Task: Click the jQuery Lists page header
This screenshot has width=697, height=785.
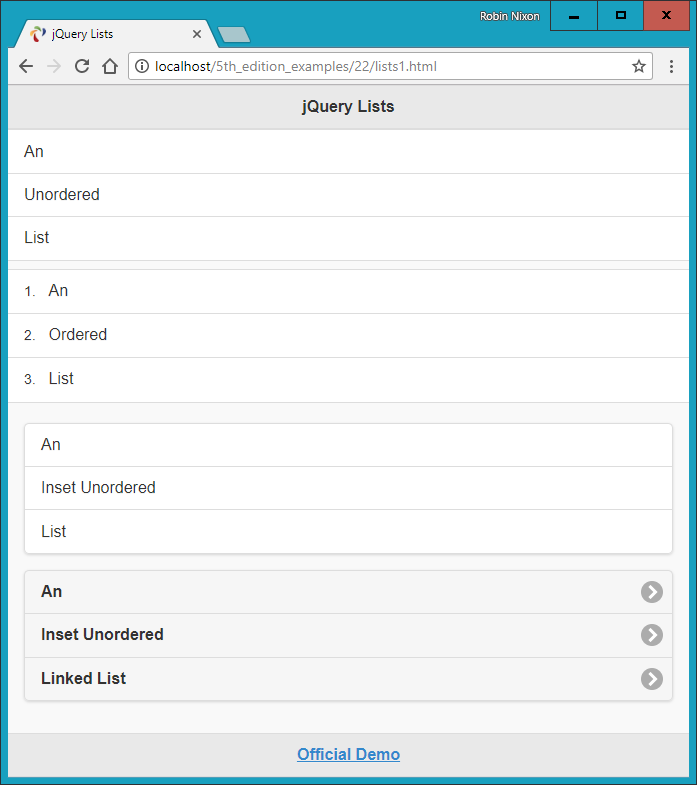Action: pos(348,107)
